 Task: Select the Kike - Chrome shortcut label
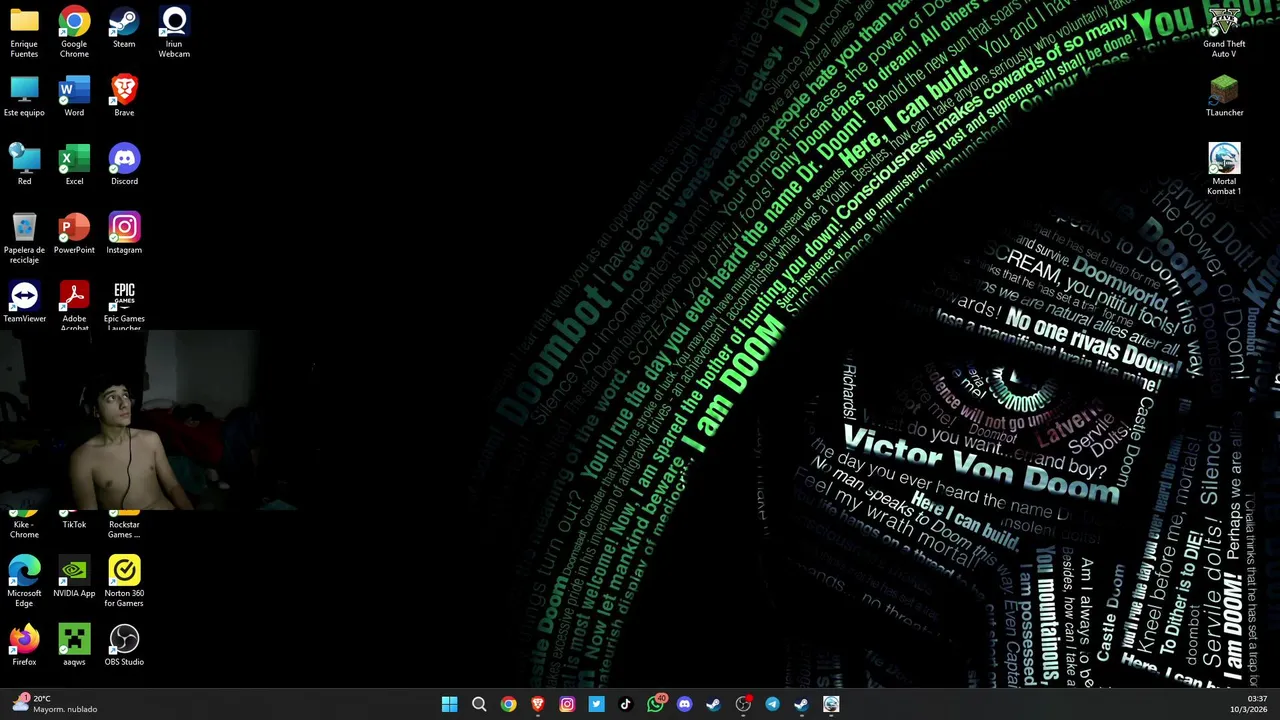coord(24,529)
